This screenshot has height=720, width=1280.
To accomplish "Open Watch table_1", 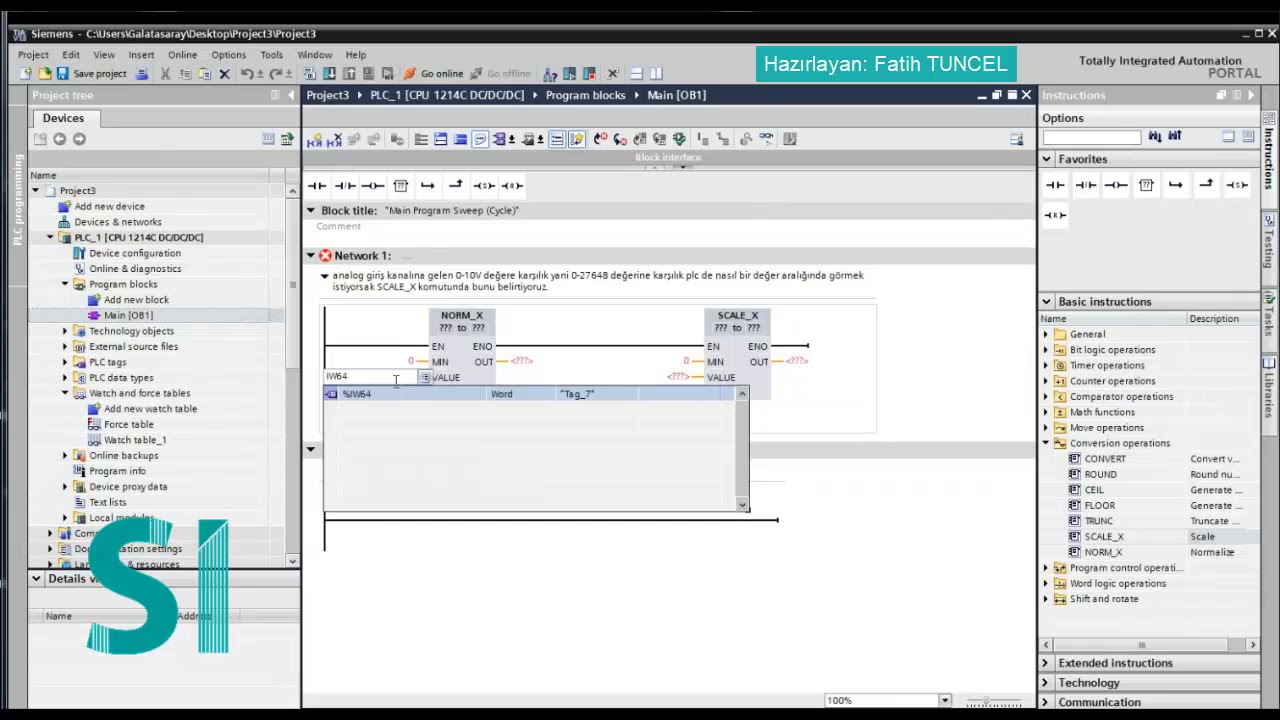I will [134, 440].
